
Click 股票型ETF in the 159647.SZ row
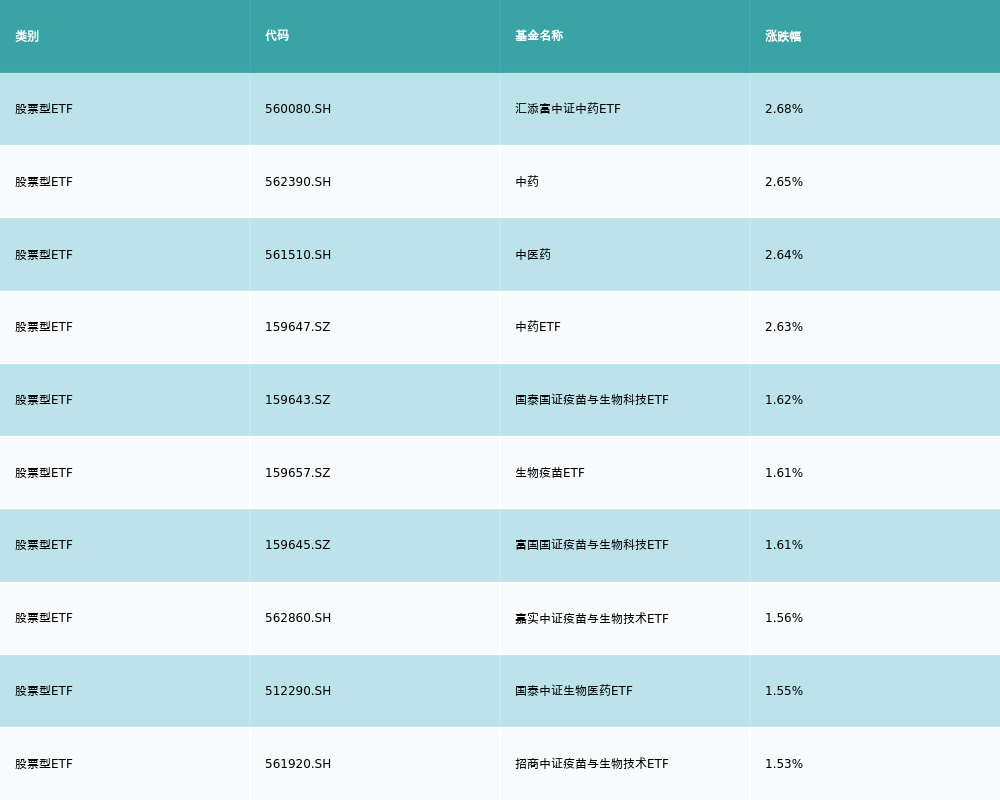44,327
